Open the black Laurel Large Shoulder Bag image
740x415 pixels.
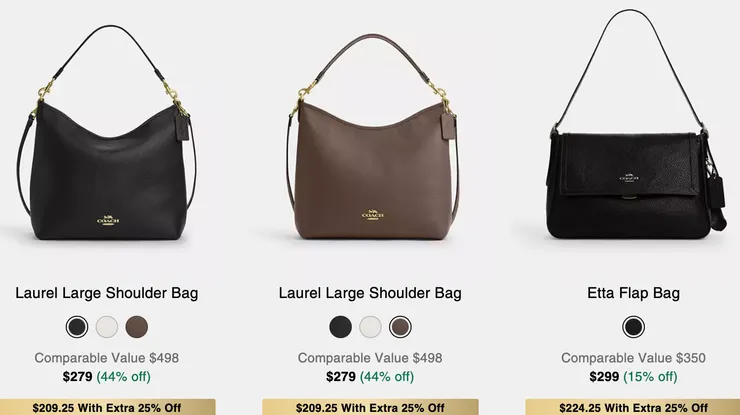(107, 133)
